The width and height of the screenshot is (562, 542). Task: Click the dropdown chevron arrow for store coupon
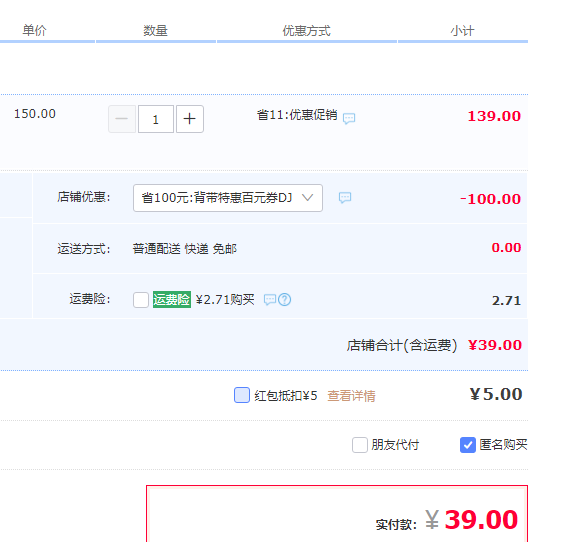(x=308, y=198)
